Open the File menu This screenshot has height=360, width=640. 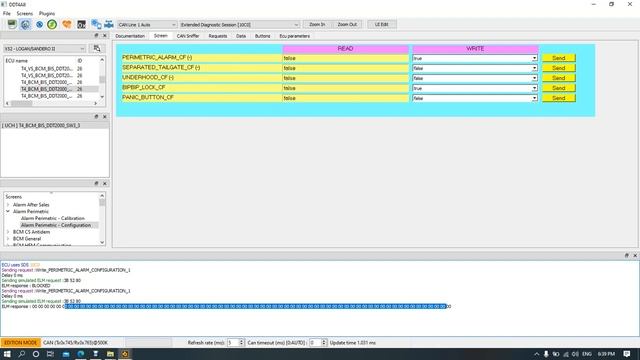point(7,13)
